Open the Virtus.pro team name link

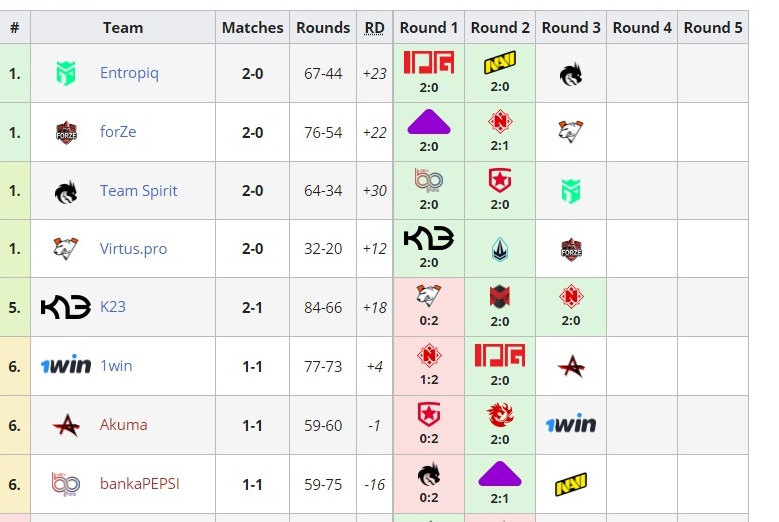pos(134,249)
